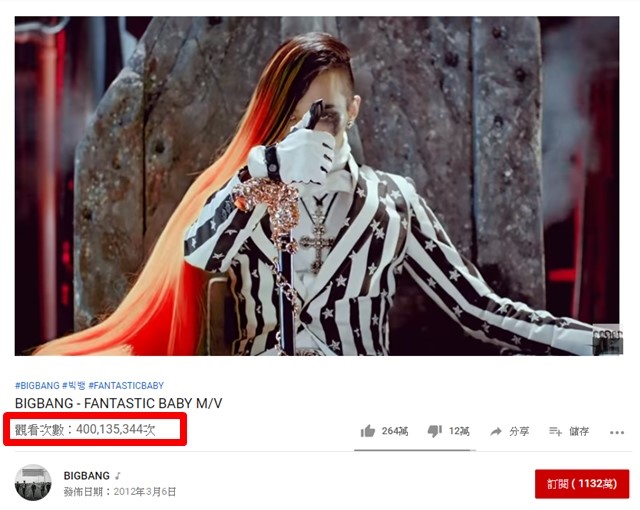Screen dimensions: 640x510
Task: Open the three-dot more actions menu
Action: 617,432
